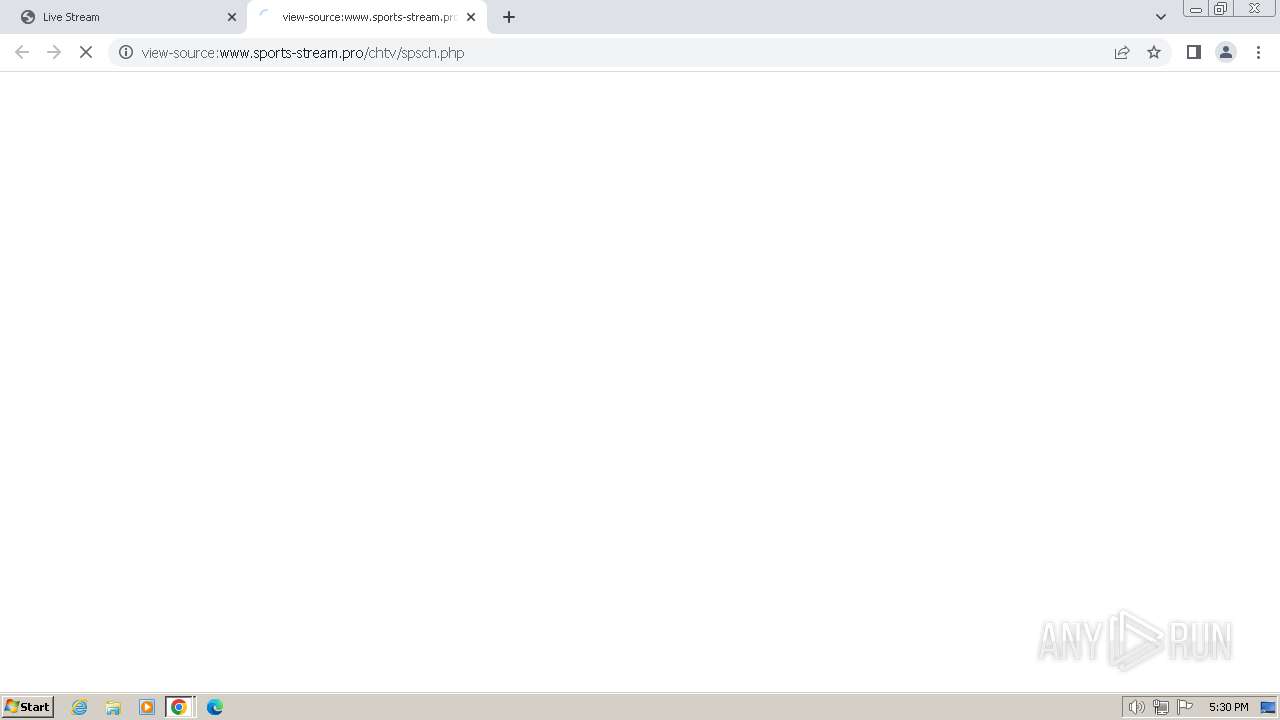Open Chrome three-dot menu
Viewport: 1280px width, 720px height.
pos(1258,52)
